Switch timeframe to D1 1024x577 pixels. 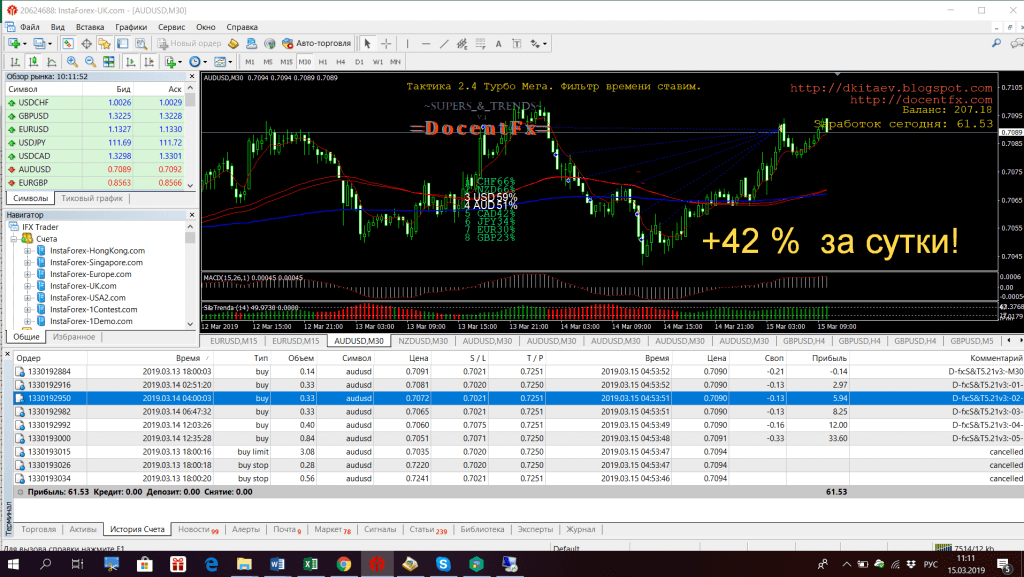359,62
